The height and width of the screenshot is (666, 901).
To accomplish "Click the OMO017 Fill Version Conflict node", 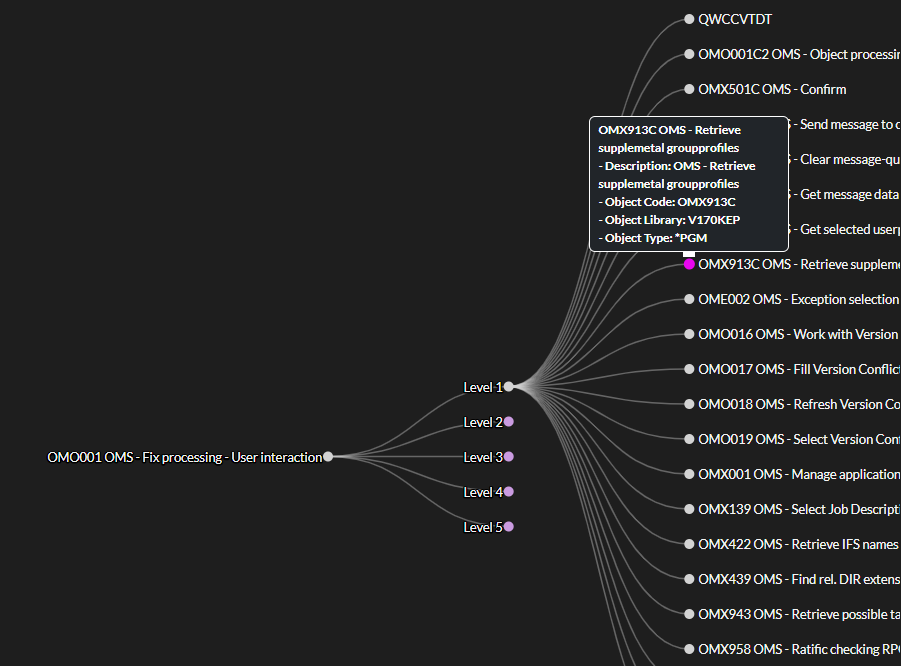I will pyautogui.click(x=689, y=369).
